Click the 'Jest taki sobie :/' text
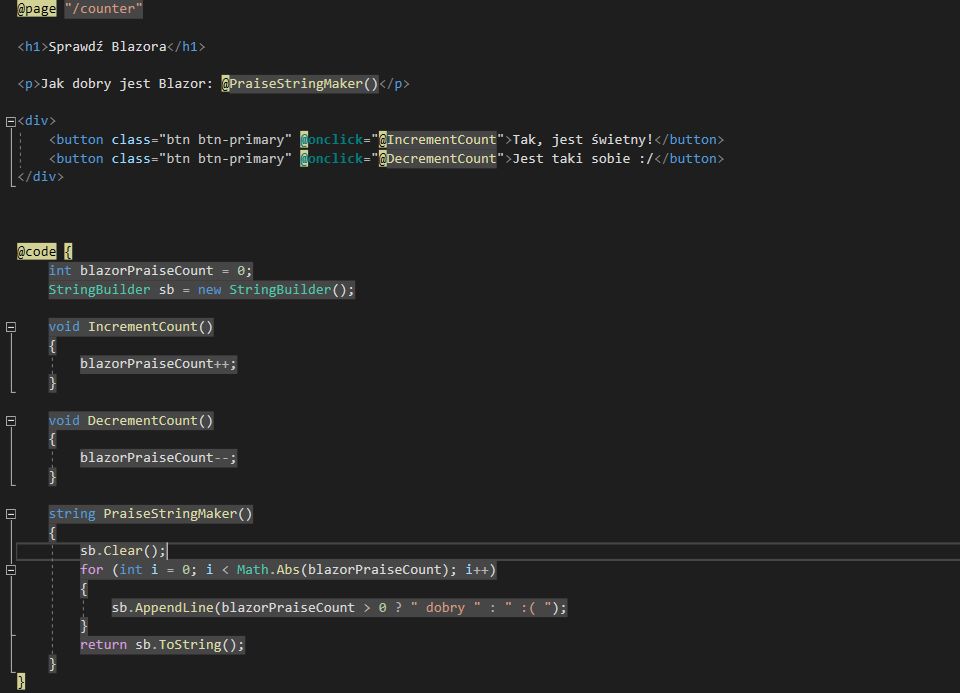Viewport: 960px width, 693px height. (582, 159)
